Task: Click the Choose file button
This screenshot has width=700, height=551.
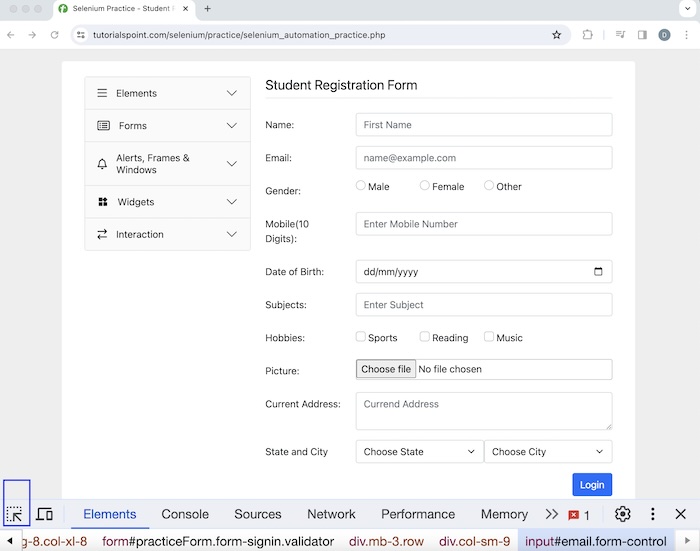Action: (386, 369)
